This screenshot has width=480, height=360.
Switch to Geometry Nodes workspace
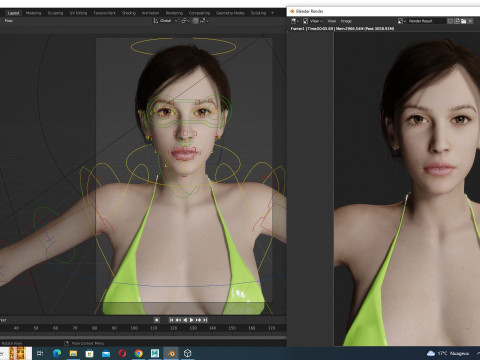coord(230,13)
